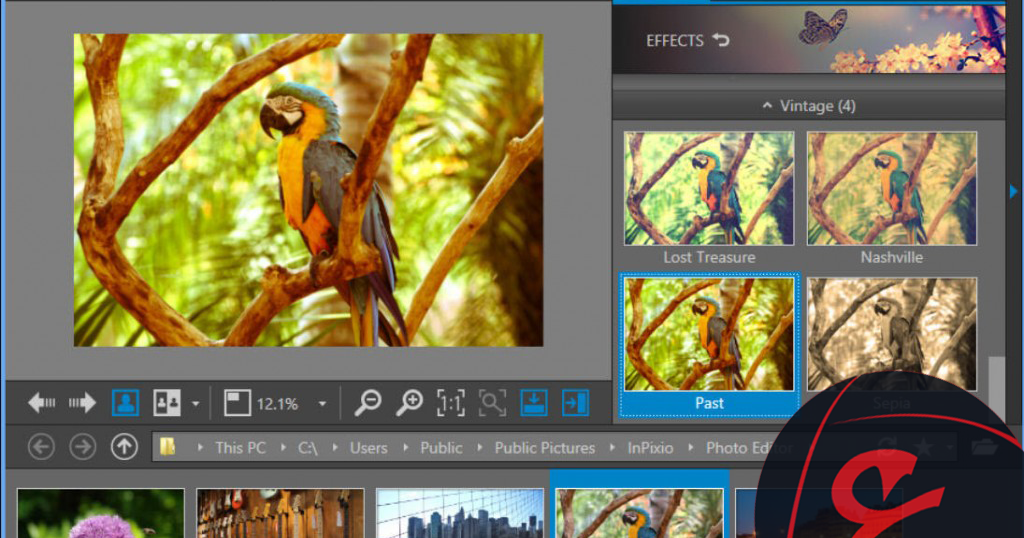1024x538 pixels.
Task: Expand the arrow before C:\
Action: (x=283, y=448)
